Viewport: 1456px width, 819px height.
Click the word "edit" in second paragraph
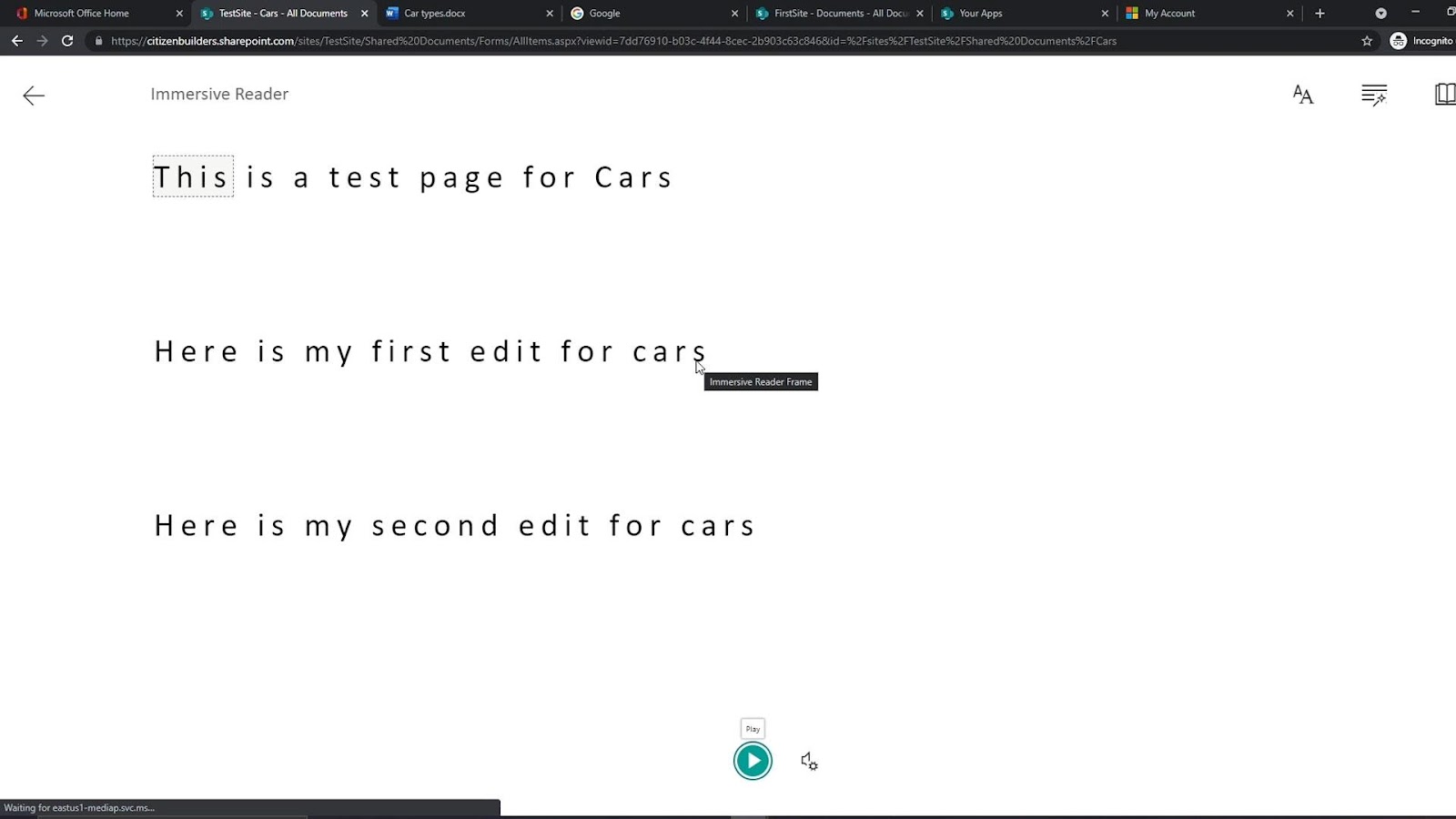tap(506, 351)
